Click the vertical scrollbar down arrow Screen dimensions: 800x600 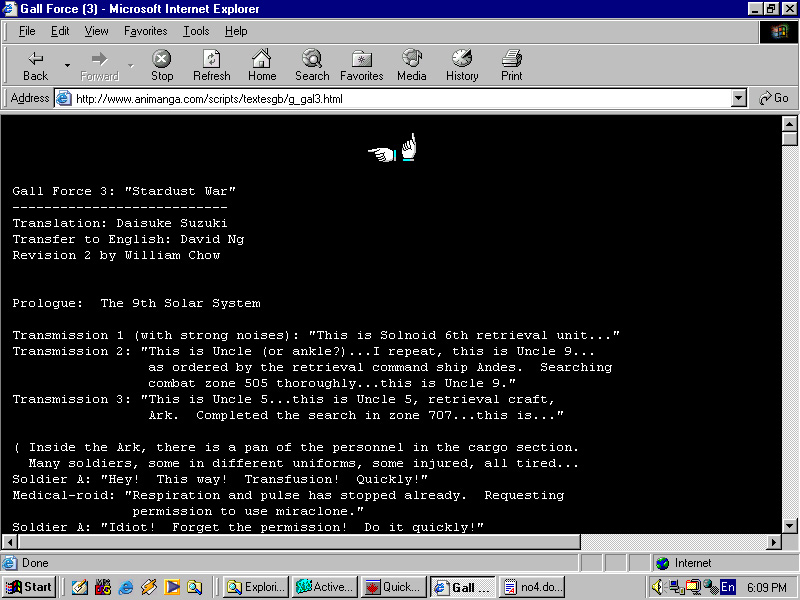click(789, 526)
